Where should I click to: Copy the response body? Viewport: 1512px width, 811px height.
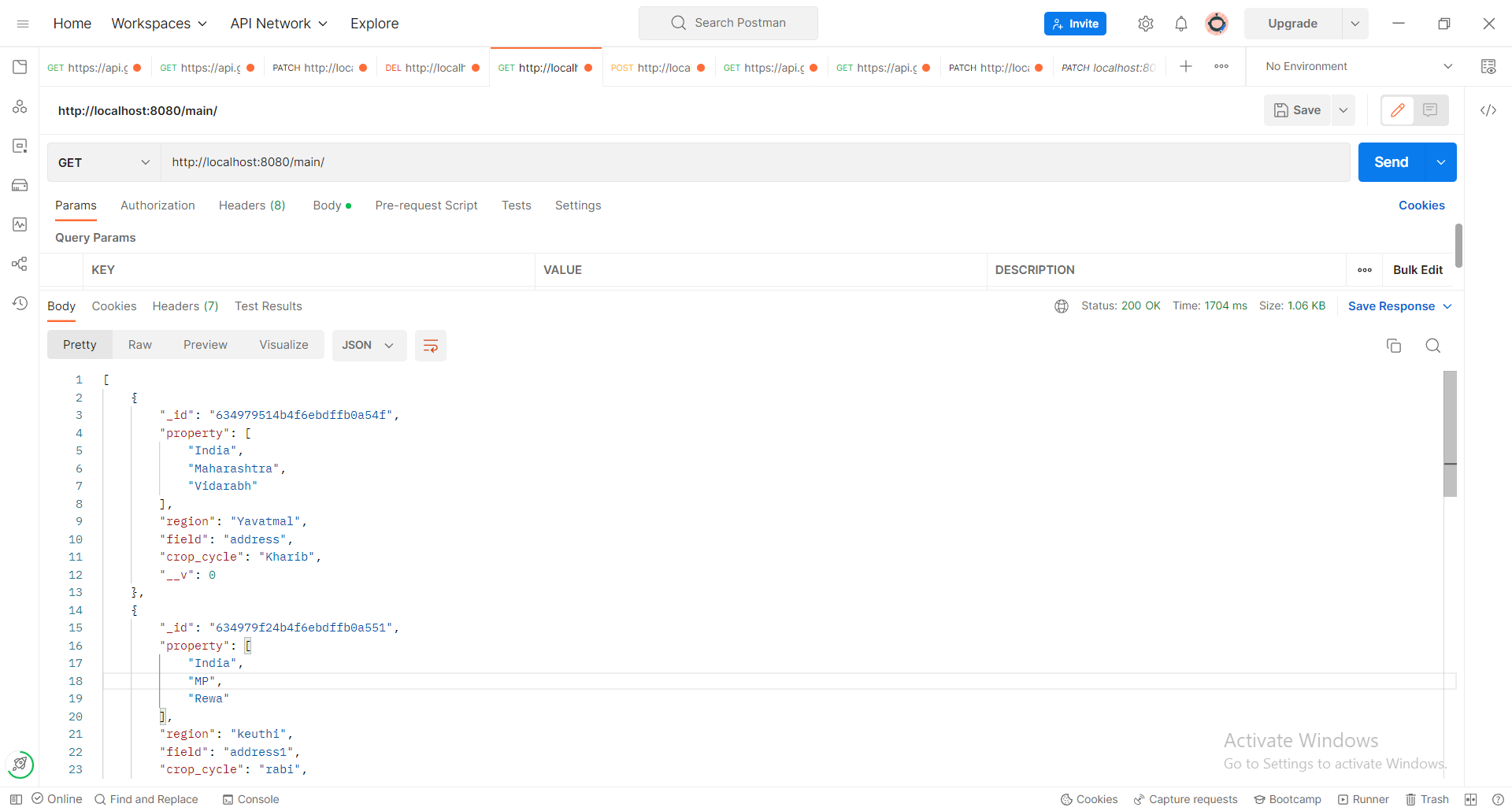(1394, 346)
